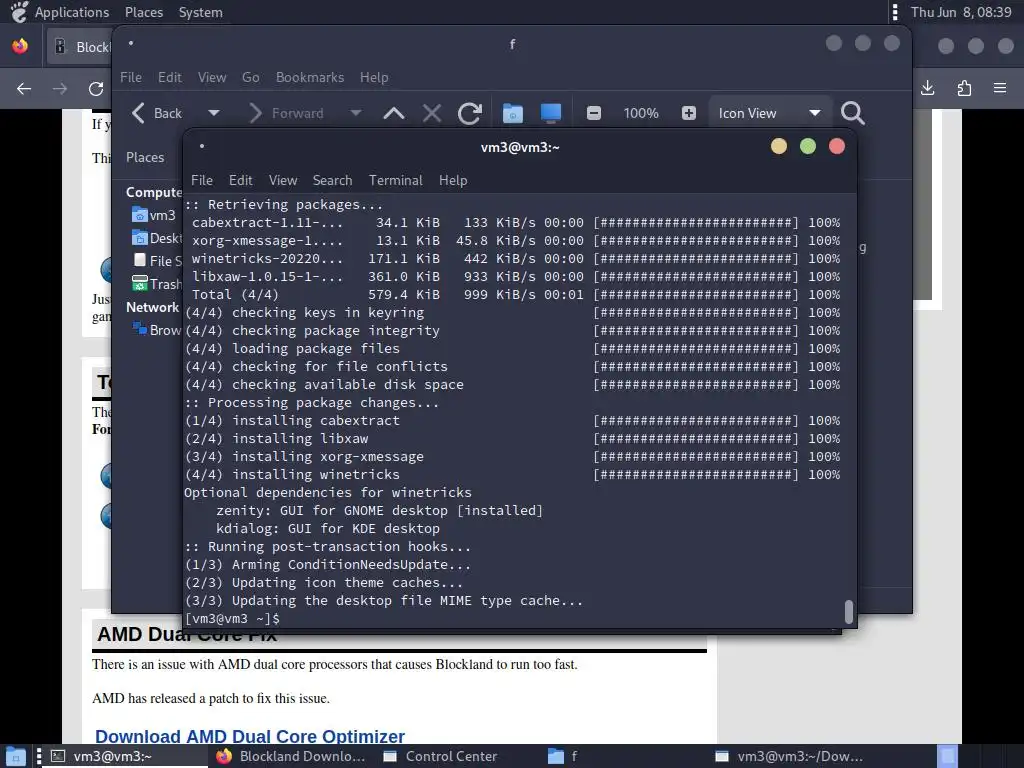Viewport: 1024px width, 768px height.
Task: Click file manager Forward button
Action: click(286, 113)
